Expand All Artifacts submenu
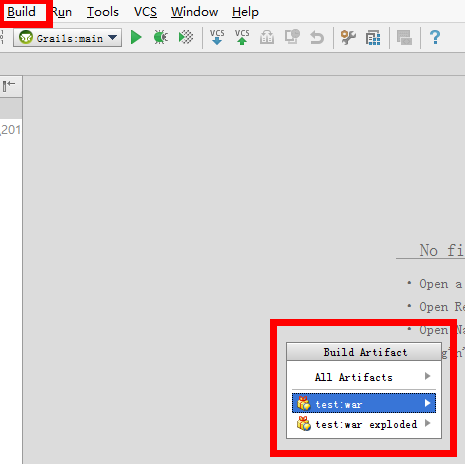Image resolution: width=465 pixels, height=464 pixels. (x=364, y=377)
